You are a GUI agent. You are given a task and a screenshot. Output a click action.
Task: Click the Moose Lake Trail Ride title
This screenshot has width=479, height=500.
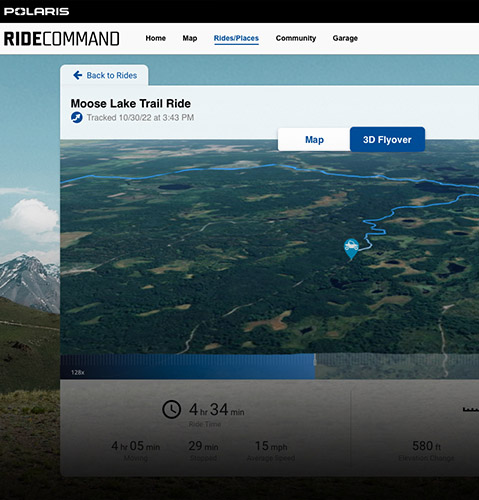pyautogui.click(x=131, y=103)
